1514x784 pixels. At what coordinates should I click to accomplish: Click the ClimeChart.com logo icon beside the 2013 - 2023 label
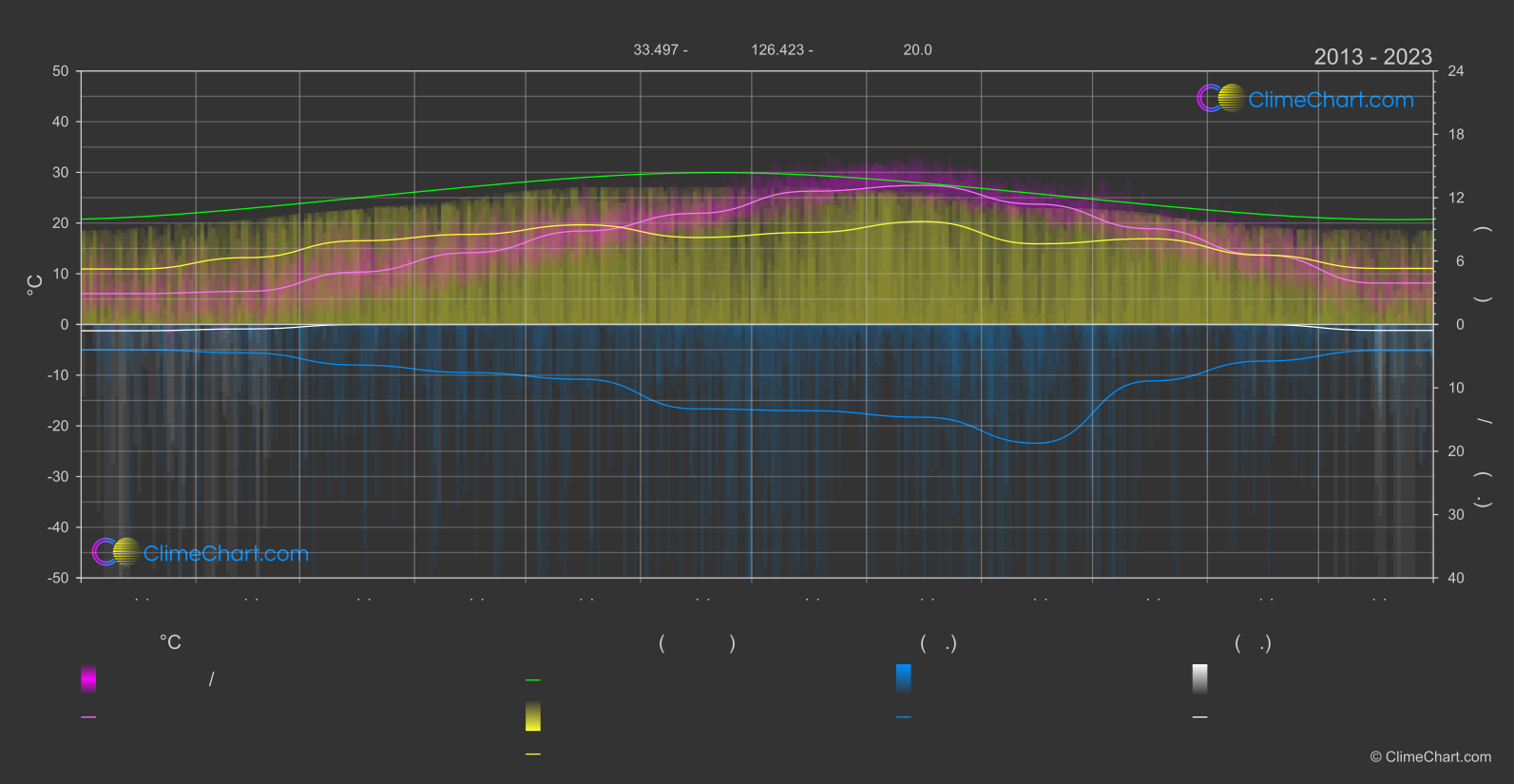[1221, 99]
